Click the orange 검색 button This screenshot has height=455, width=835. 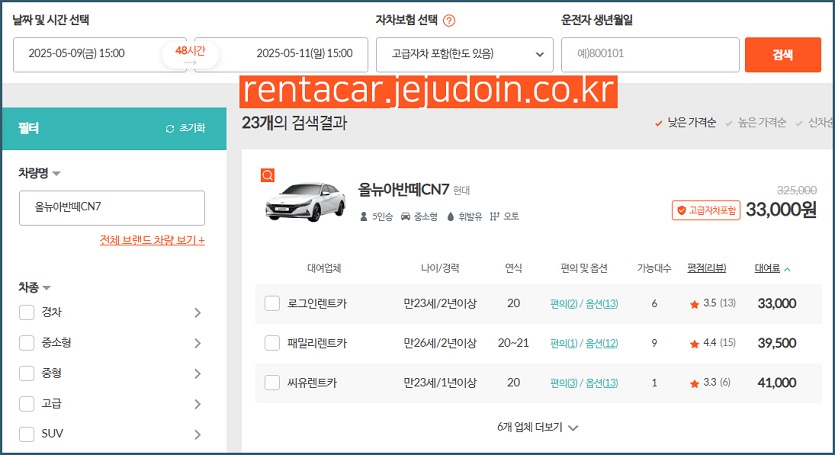[x=783, y=54]
